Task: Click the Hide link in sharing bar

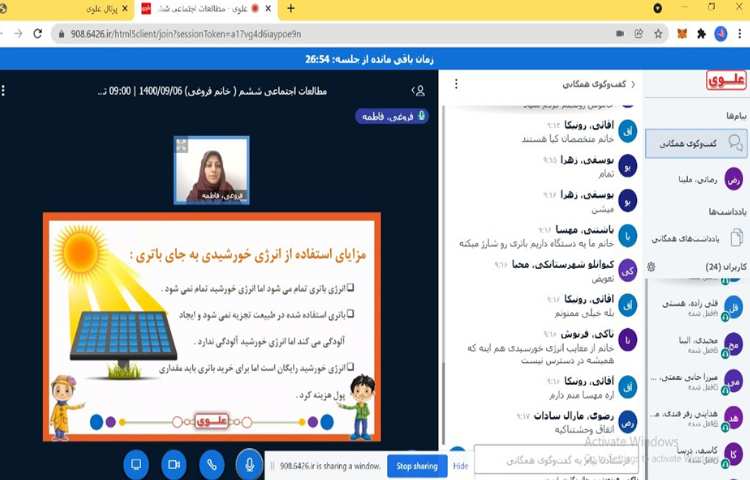Action: (x=460, y=466)
